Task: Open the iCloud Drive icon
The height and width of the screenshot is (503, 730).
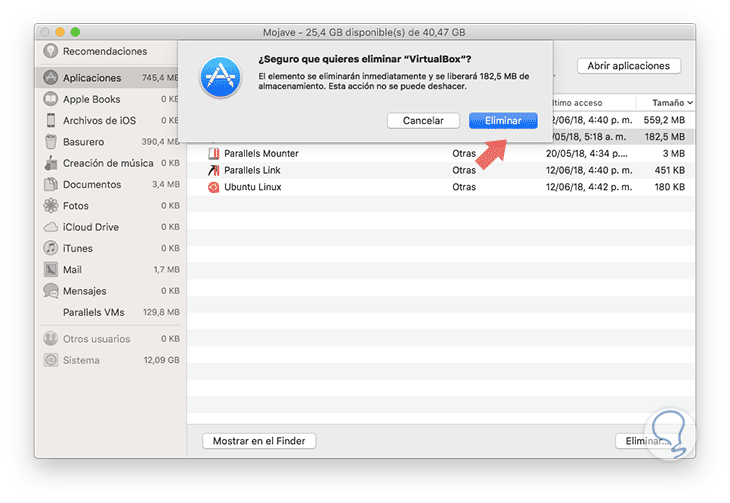Action: point(50,227)
